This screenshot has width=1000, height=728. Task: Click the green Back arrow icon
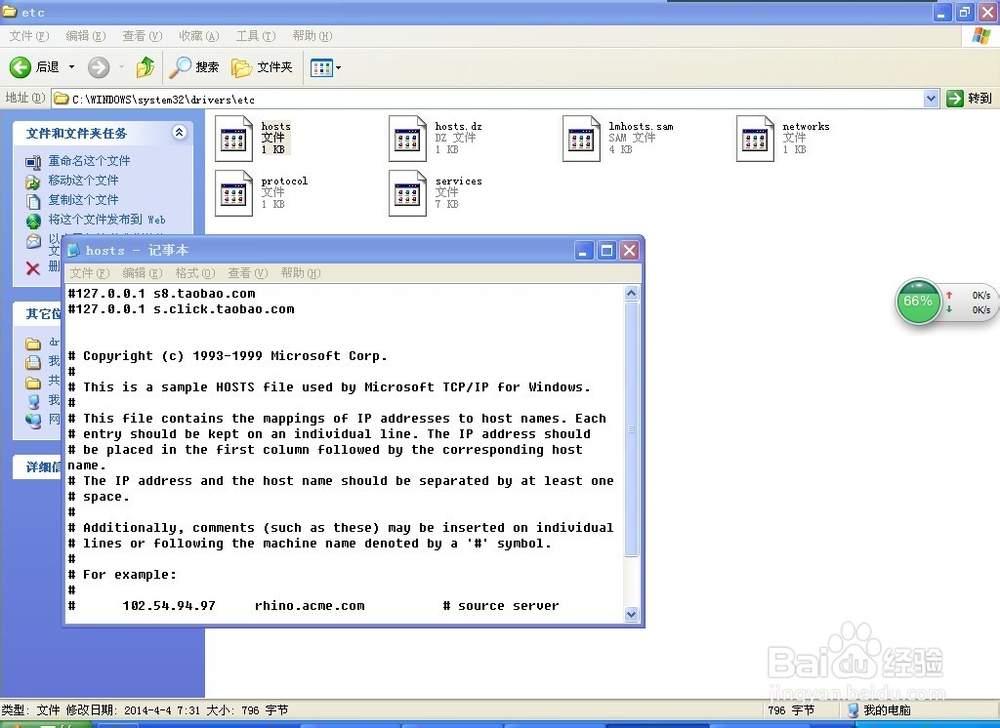[x=20, y=67]
